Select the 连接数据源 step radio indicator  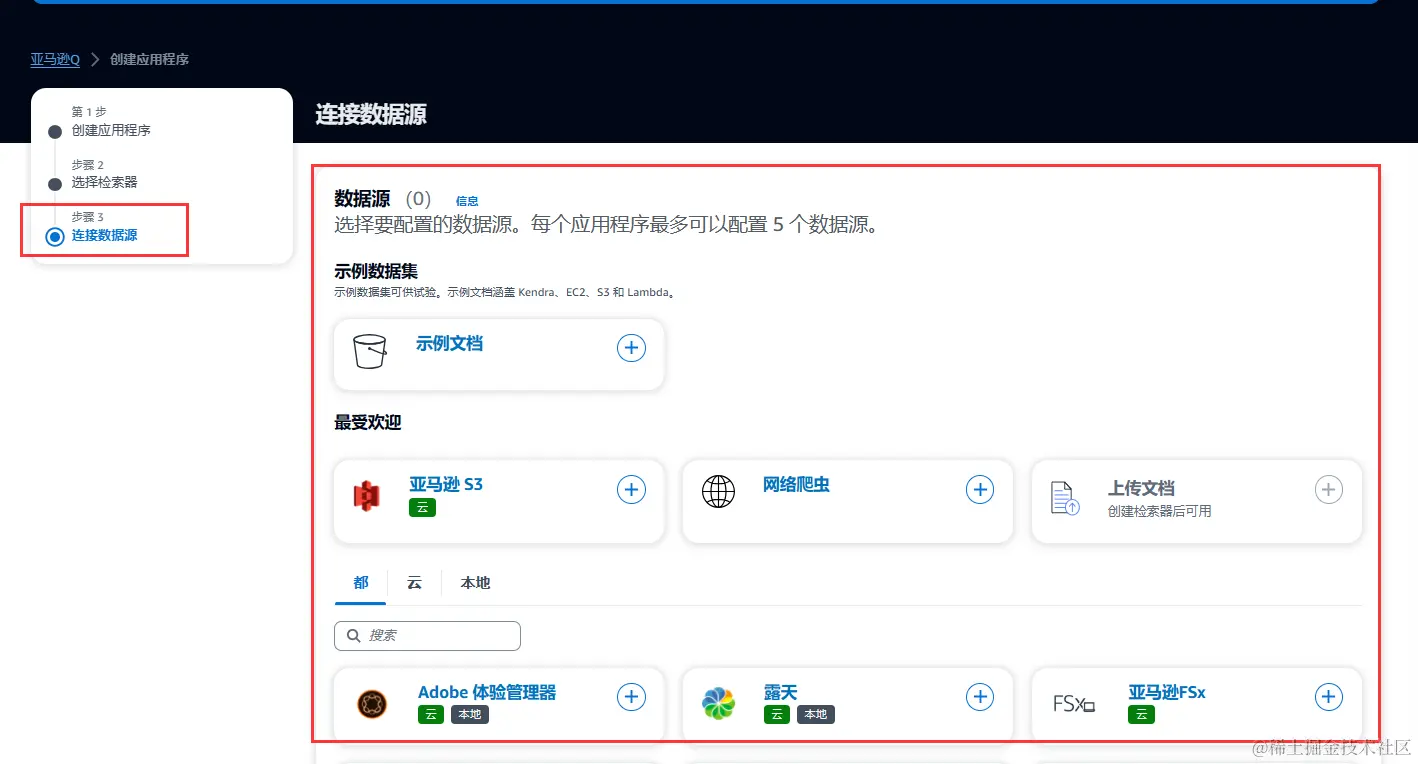pyautogui.click(x=55, y=237)
